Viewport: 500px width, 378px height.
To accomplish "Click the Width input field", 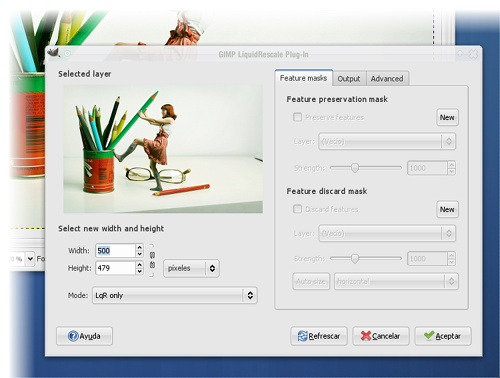I will pos(115,251).
